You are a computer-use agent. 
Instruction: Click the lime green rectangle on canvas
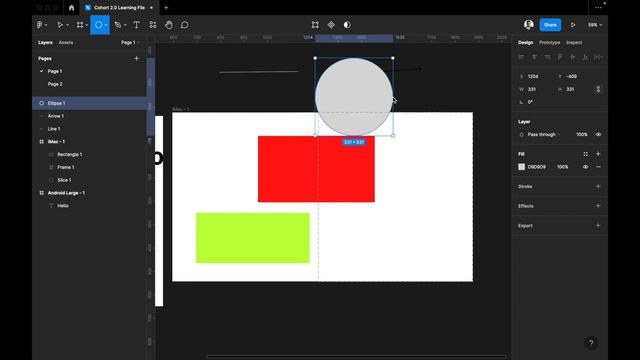[x=253, y=238]
